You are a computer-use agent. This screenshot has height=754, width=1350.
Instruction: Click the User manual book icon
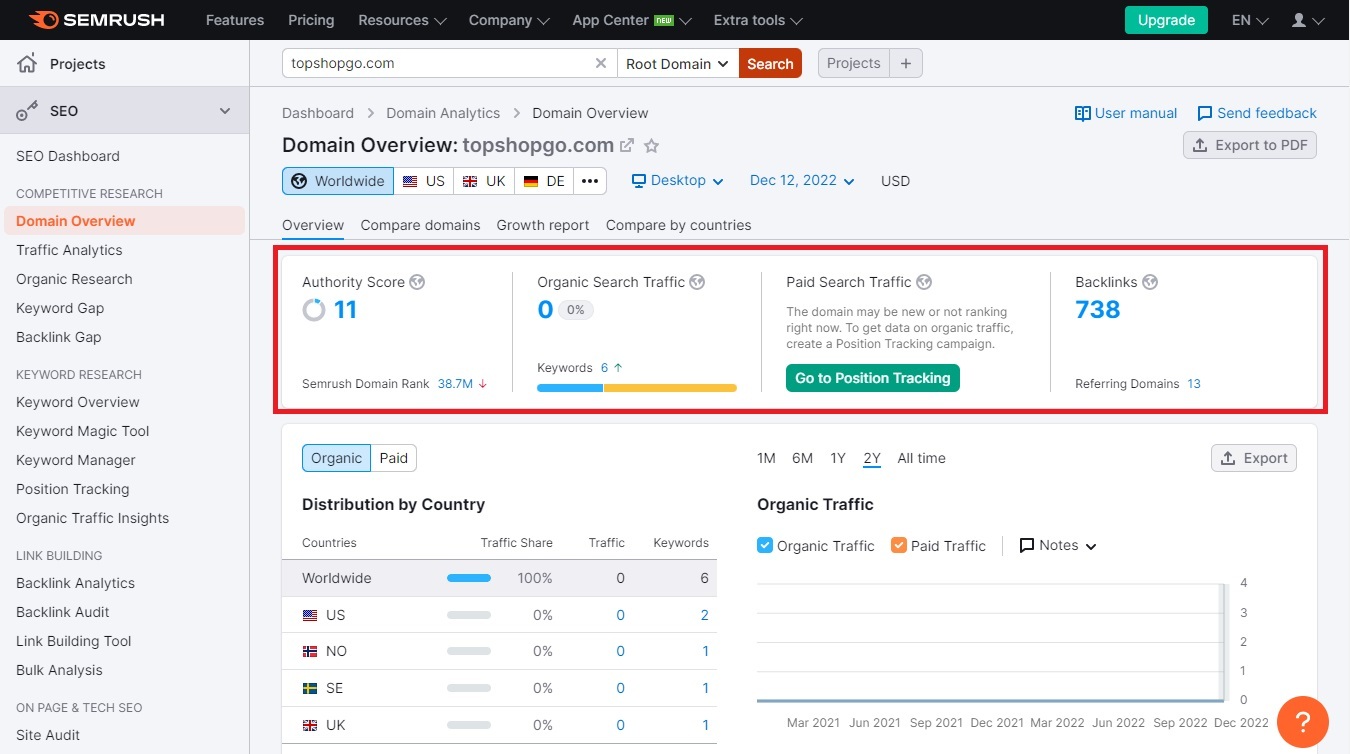click(x=1082, y=113)
